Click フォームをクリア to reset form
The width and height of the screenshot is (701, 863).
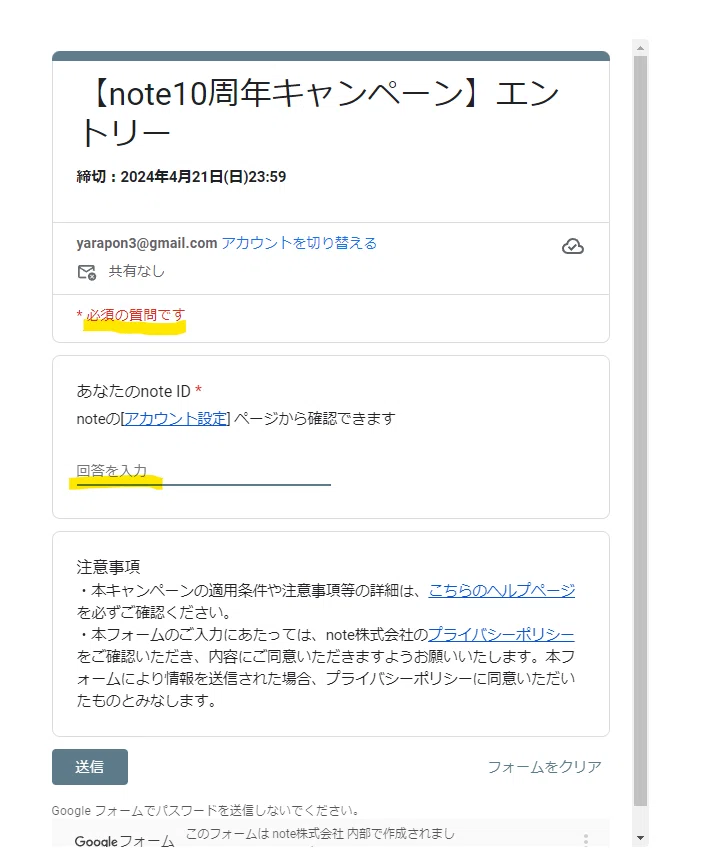[545, 767]
